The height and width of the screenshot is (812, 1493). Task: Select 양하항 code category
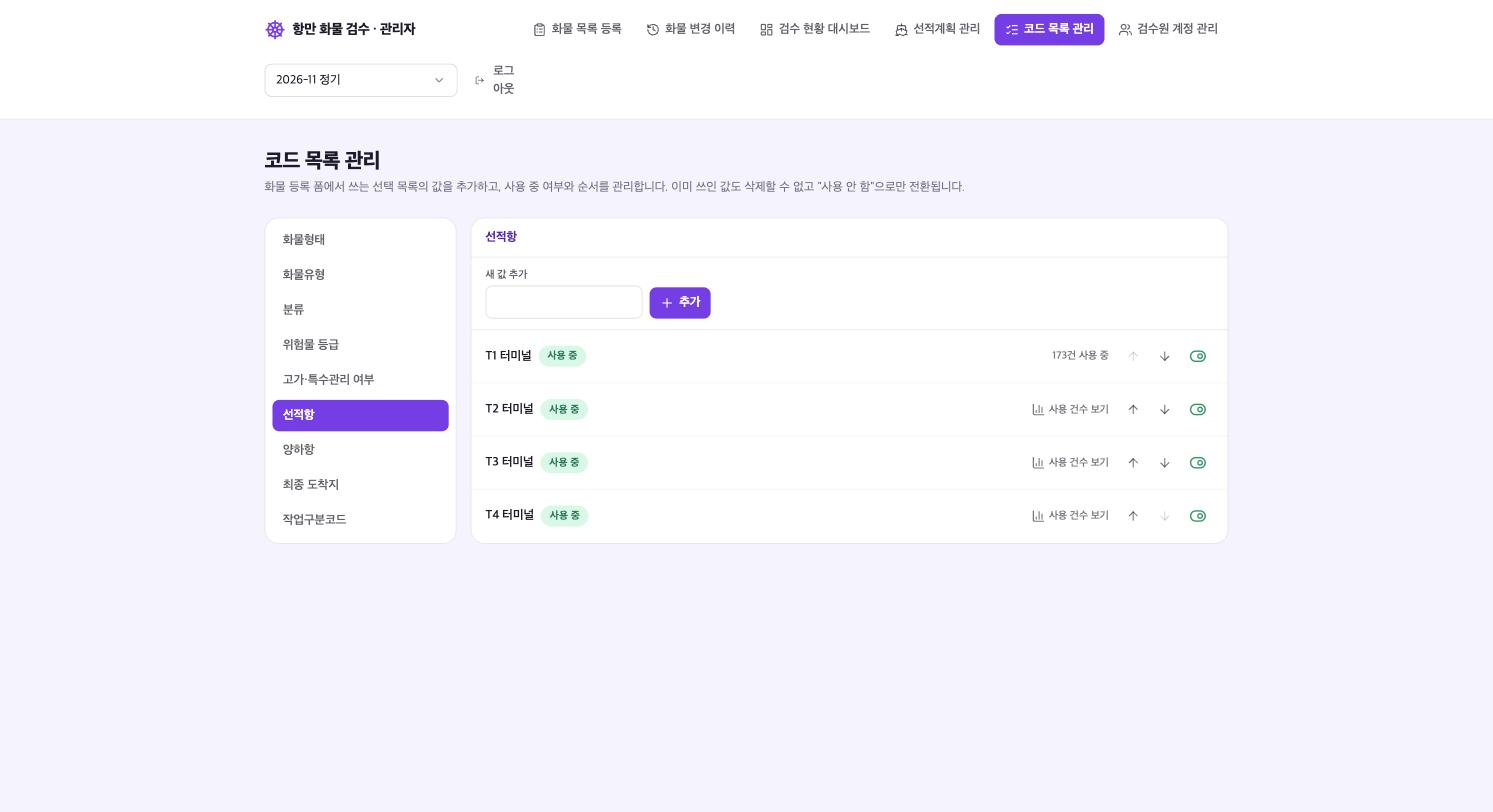[361, 450]
